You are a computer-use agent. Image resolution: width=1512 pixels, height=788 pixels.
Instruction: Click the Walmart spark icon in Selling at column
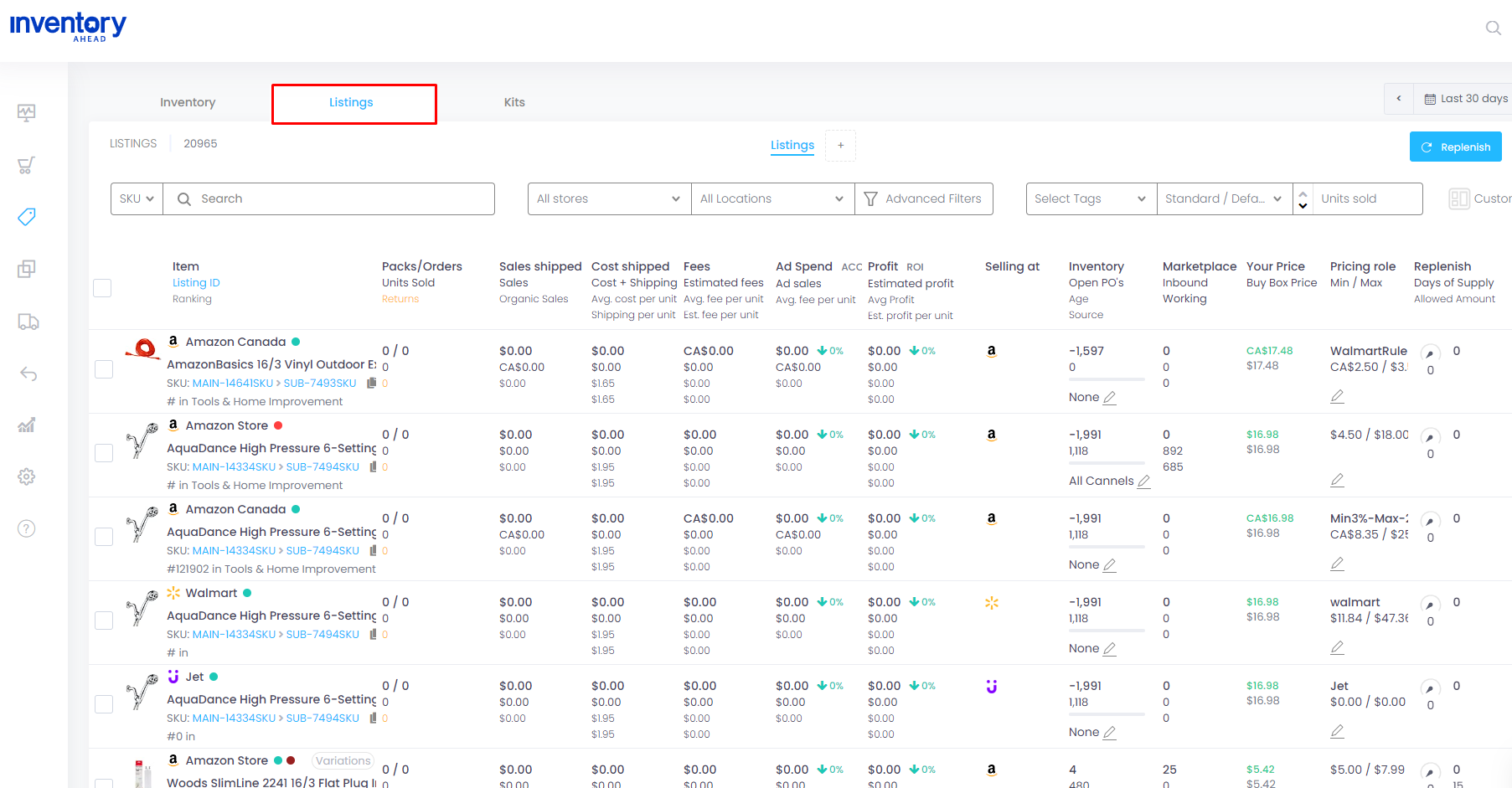(x=992, y=603)
